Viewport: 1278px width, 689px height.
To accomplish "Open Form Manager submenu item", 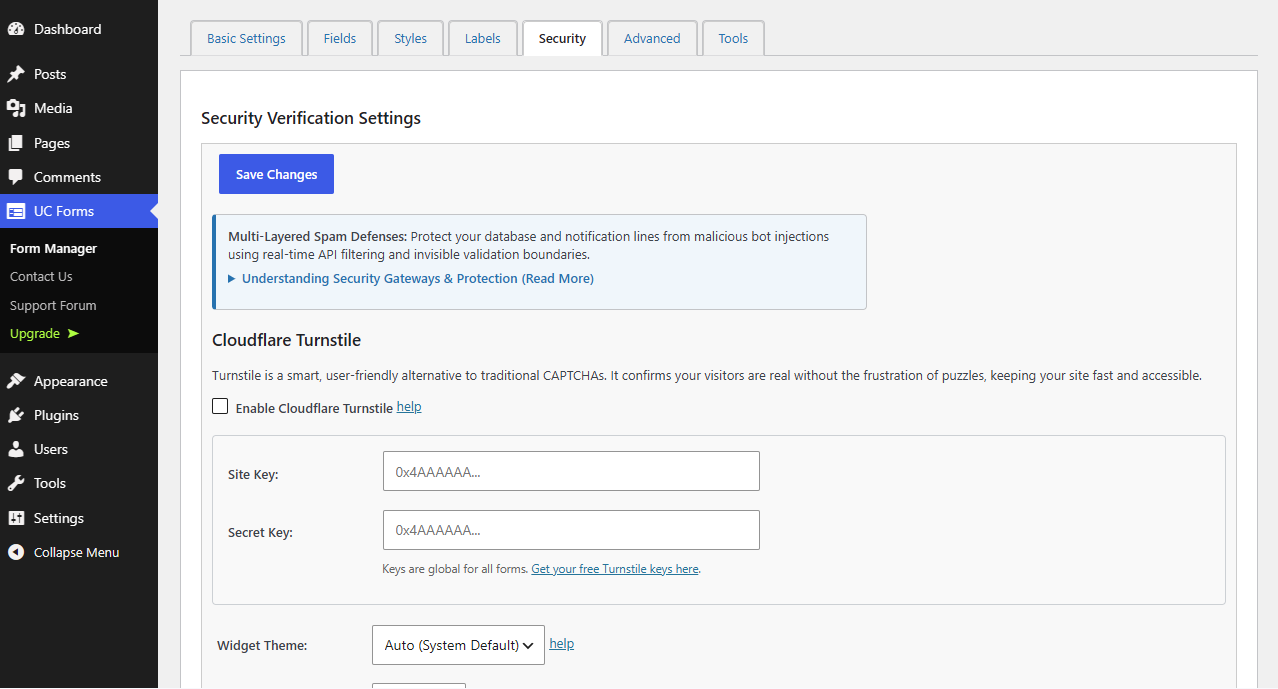I will 53,248.
